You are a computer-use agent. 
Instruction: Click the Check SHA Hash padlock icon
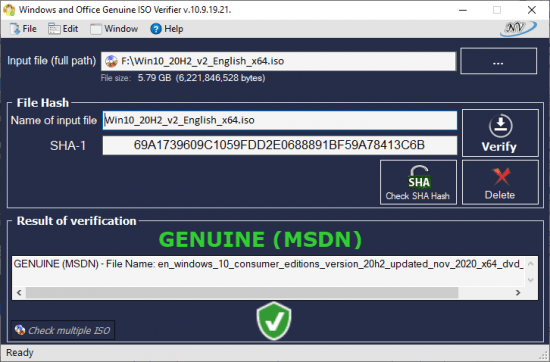point(419,177)
